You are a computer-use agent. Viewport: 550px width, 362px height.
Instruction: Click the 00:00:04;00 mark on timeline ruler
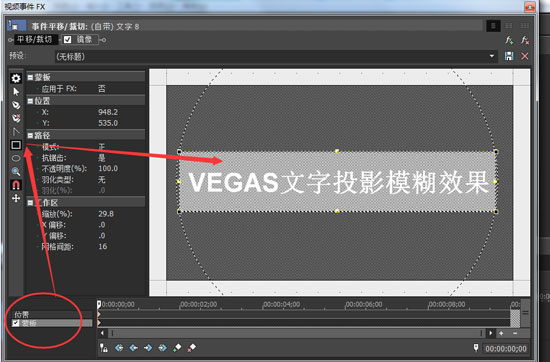pyautogui.click(x=282, y=304)
